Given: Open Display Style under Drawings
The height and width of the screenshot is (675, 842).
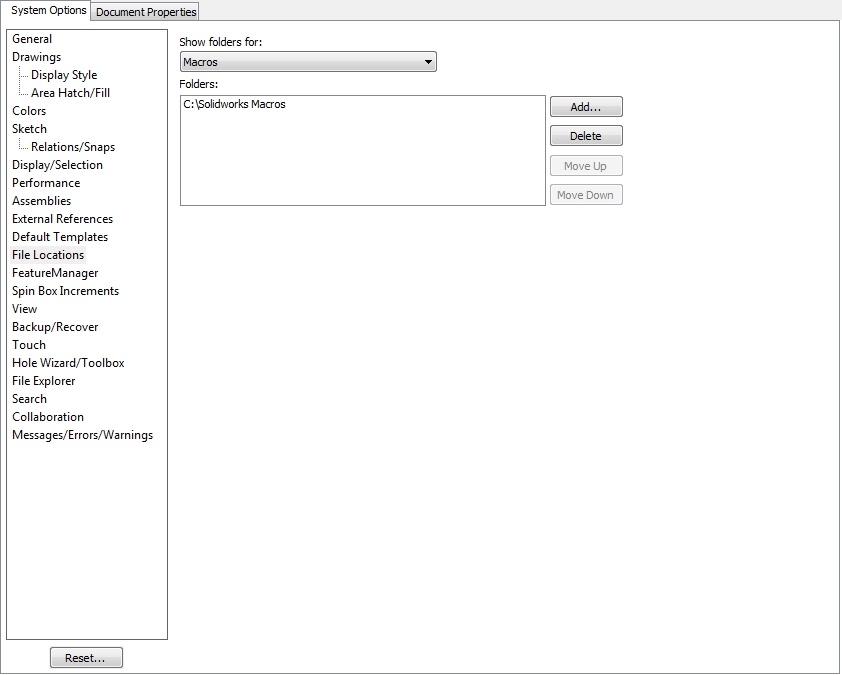Looking at the screenshot, I should (x=64, y=75).
